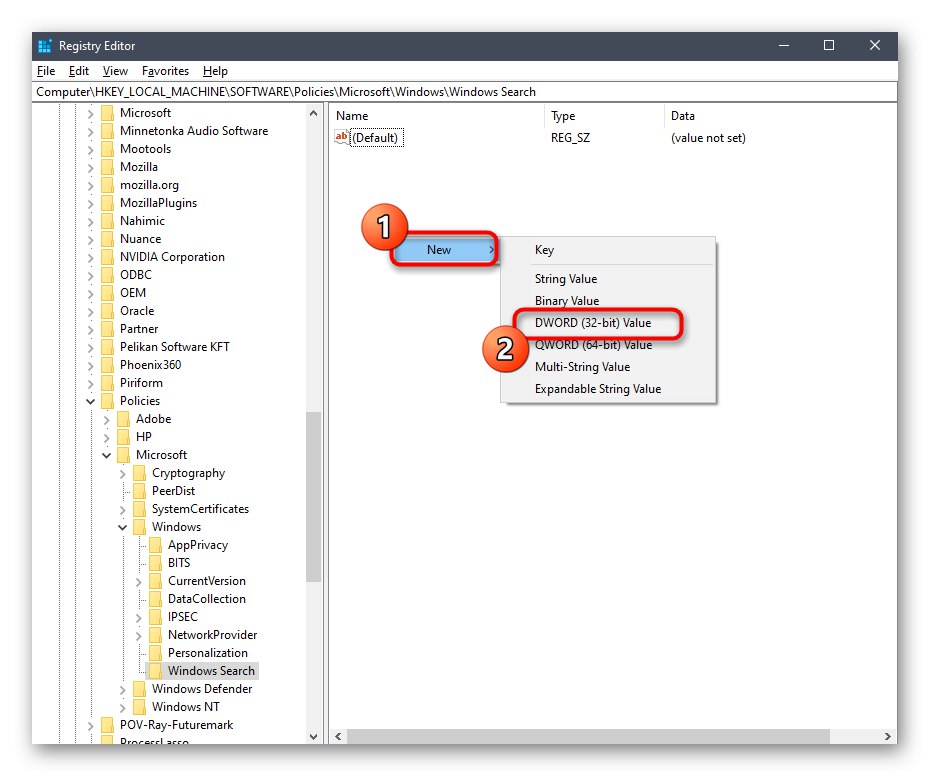Viewport: 930px width, 776px height.
Task: Click the Name column header
Action: 437,116
